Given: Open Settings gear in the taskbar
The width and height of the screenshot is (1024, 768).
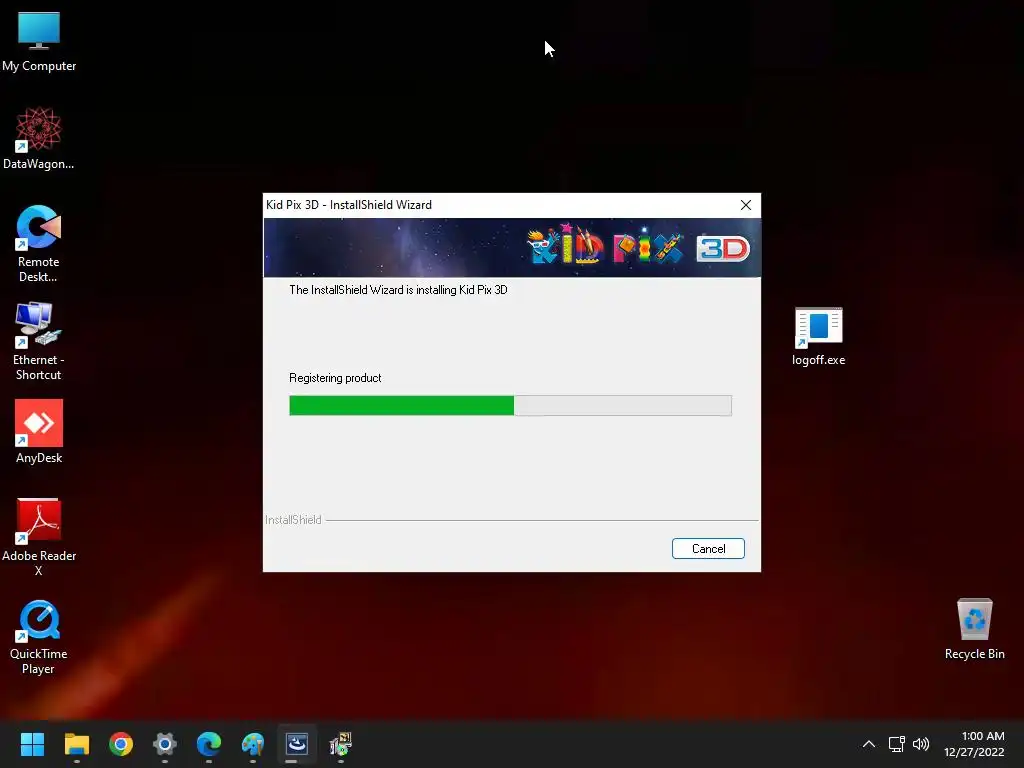Looking at the screenshot, I should pyautogui.click(x=165, y=744).
